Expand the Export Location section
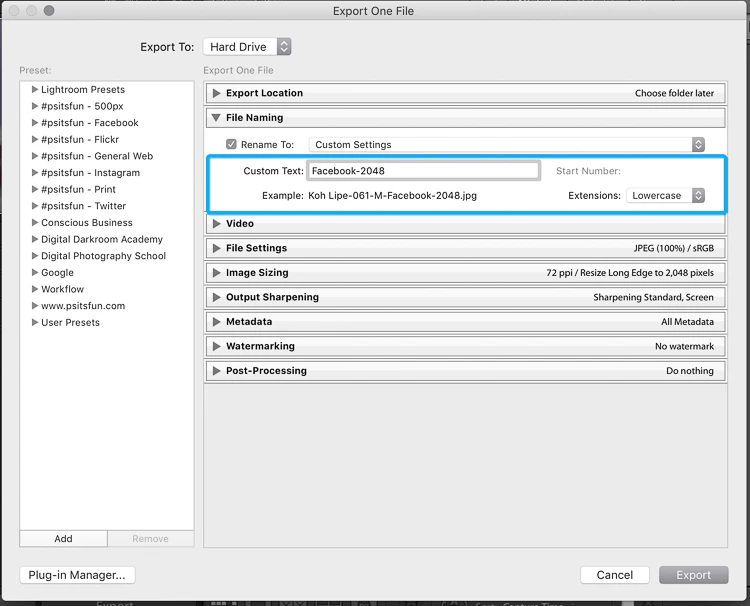The image size is (750, 606). click(x=216, y=93)
